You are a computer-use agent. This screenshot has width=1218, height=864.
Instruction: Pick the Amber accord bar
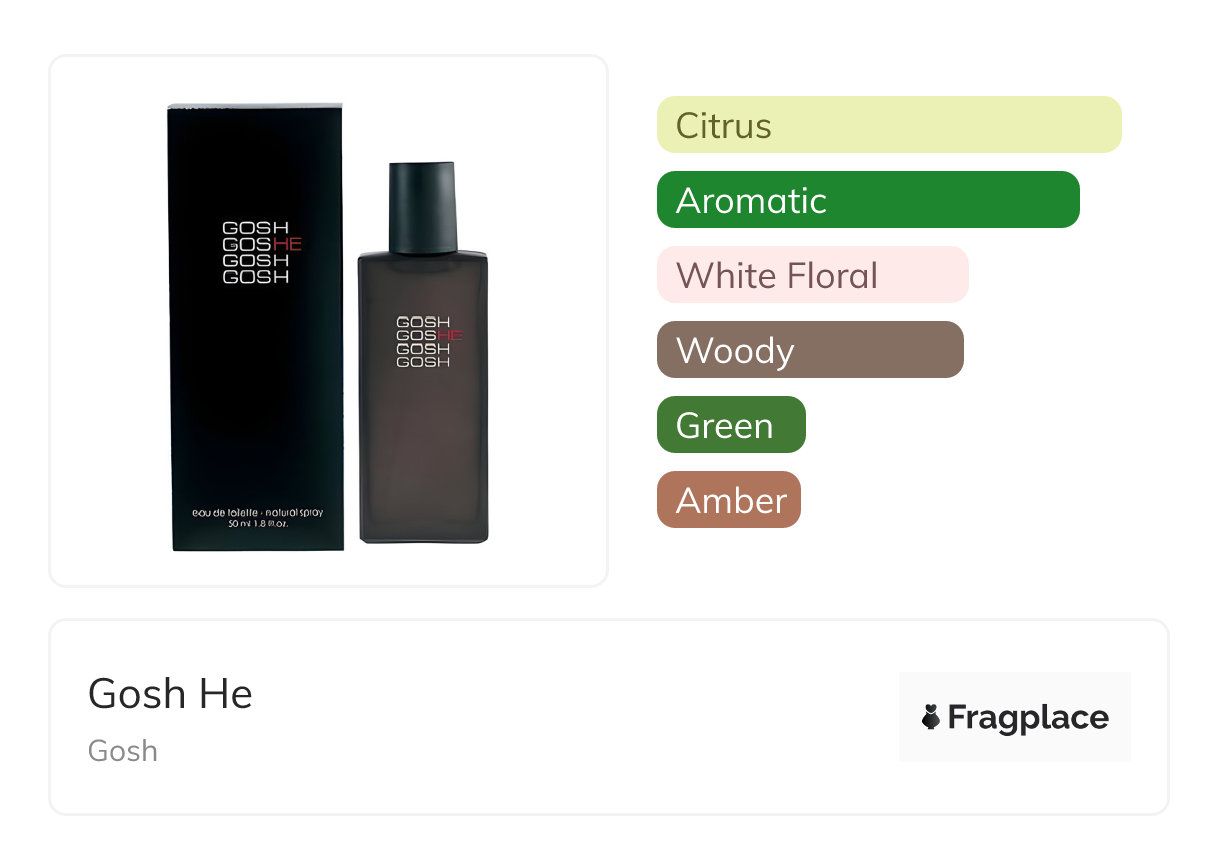click(729, 500)
